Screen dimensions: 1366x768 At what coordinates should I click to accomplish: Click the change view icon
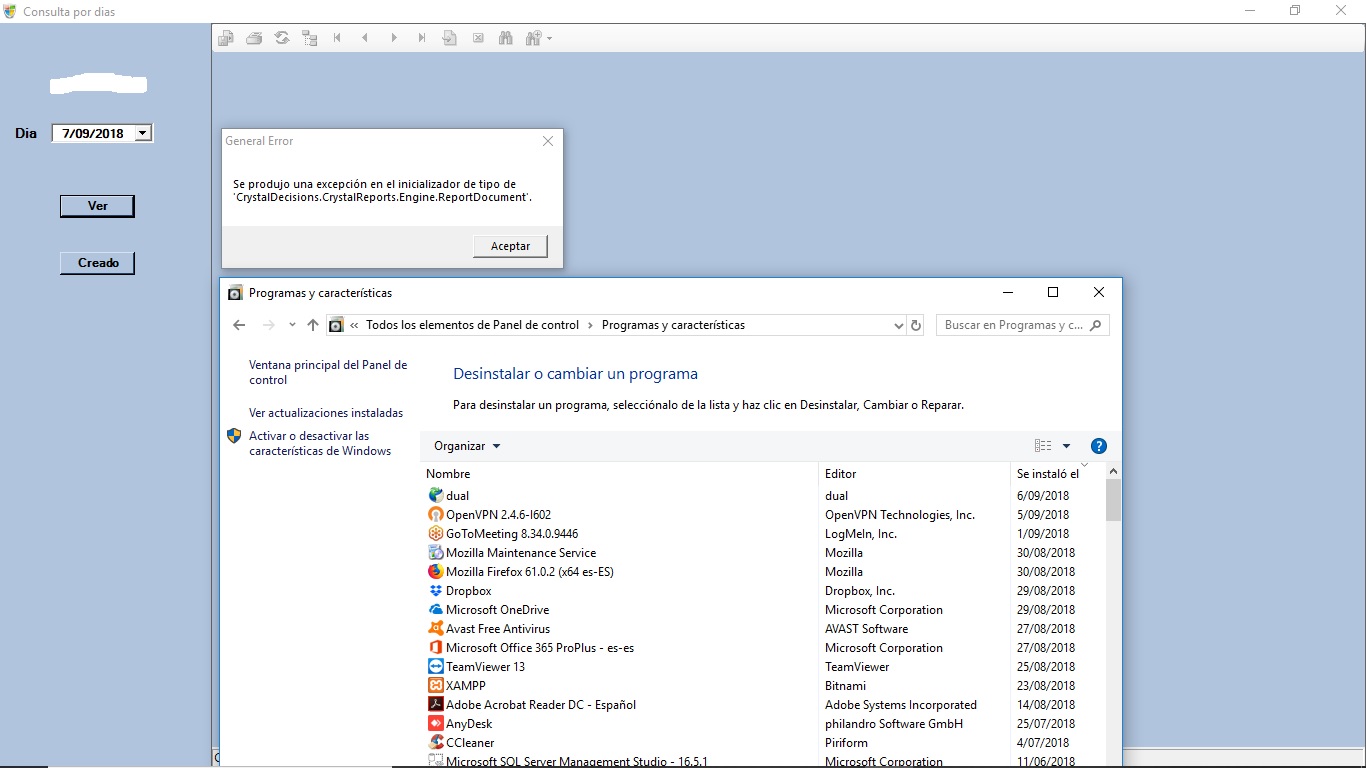1043,446
